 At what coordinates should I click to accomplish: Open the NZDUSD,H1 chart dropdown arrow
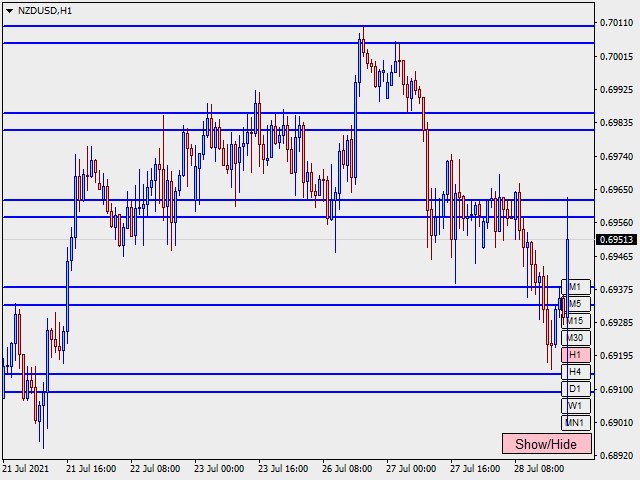point(9,11)
